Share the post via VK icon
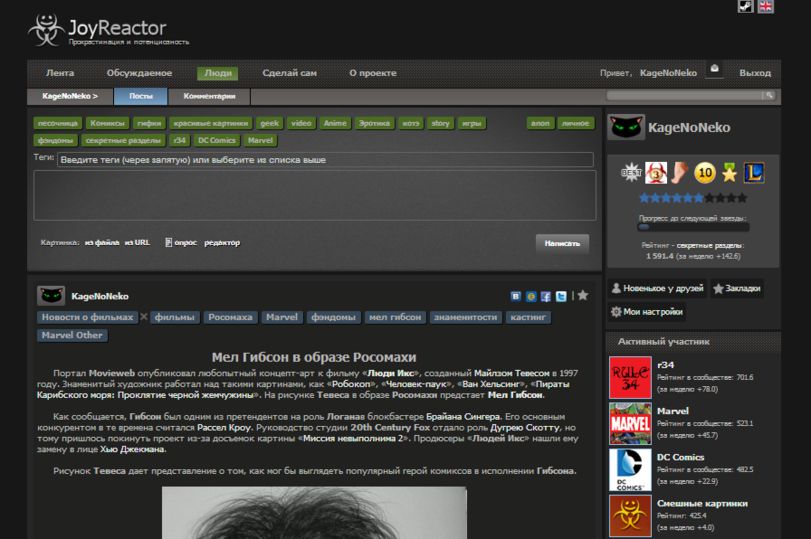The image size is (811, 539). point(516,296)
